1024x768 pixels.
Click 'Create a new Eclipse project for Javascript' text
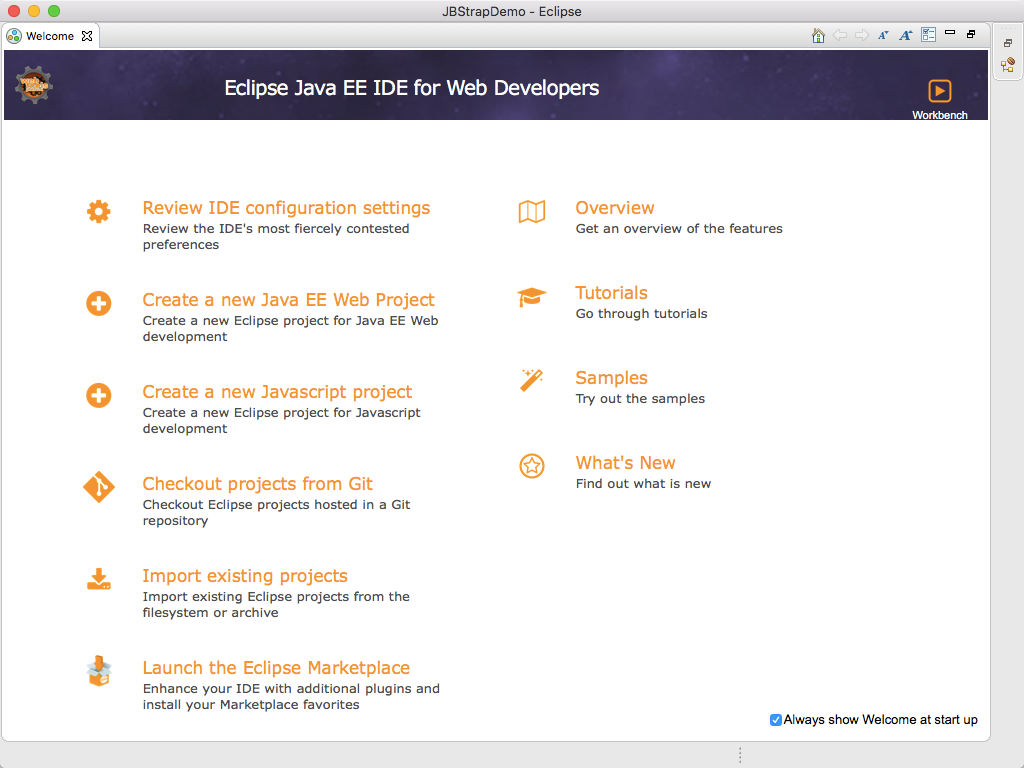point(281,413)
